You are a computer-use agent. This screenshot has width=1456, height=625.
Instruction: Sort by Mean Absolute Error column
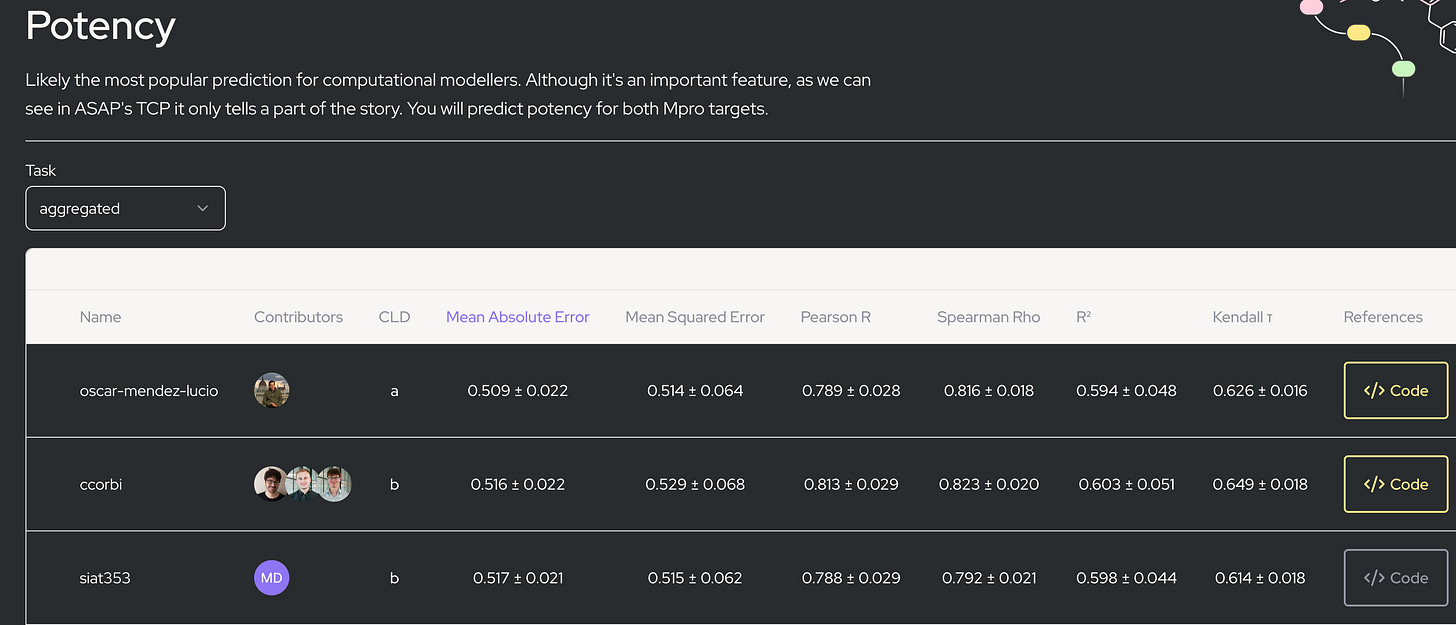(x=517, y=317)
